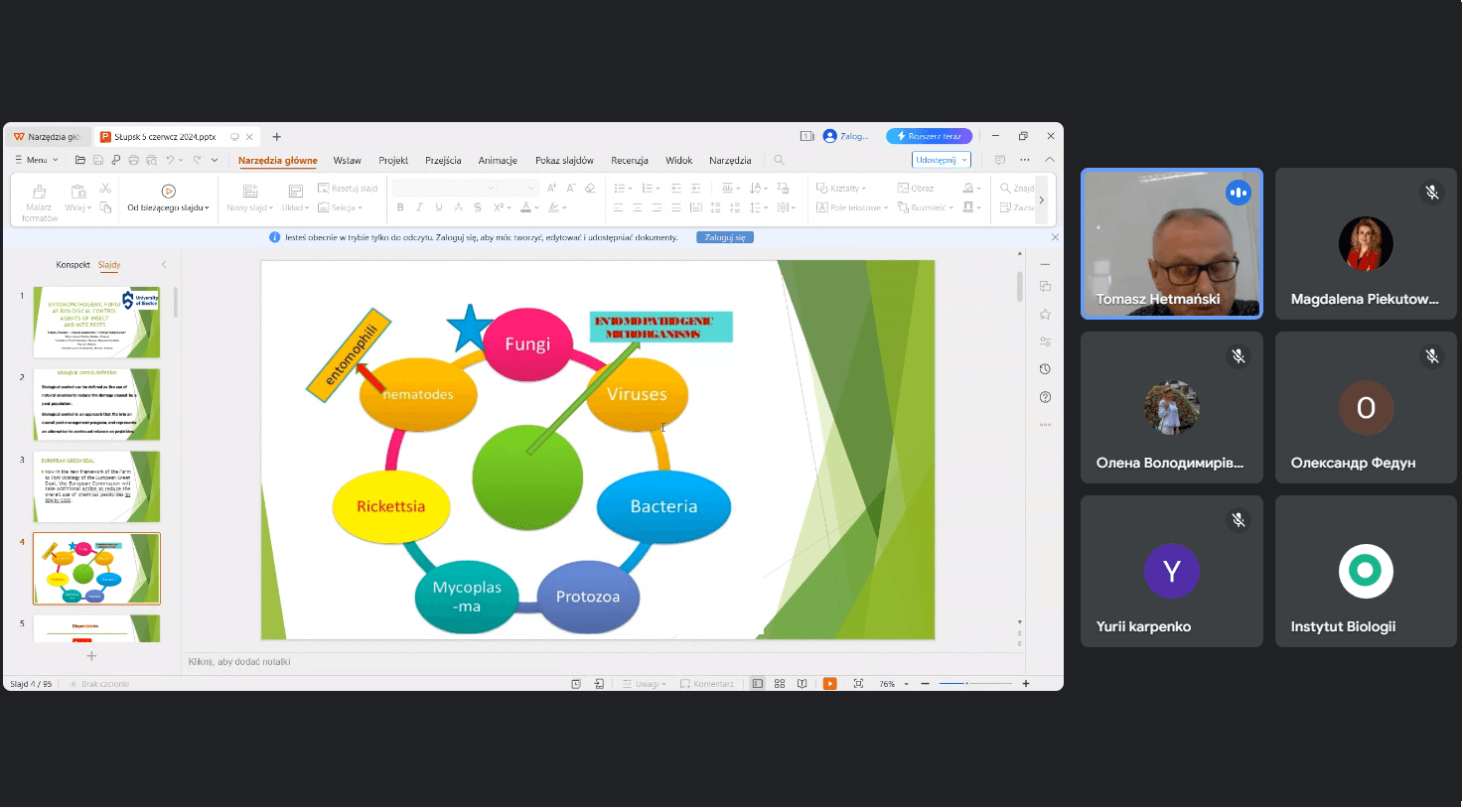
Task: Click the Save icon in quick toolbar
Action: point(98,160)
